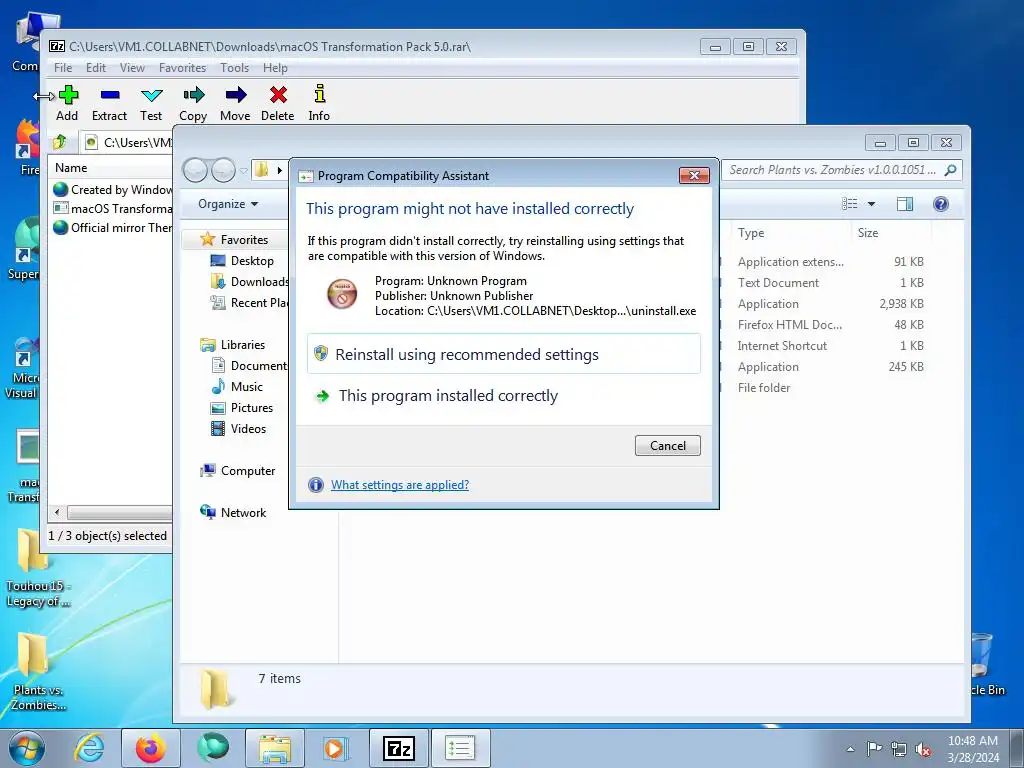Viewport: 1024px width, 768px height.
Task: Open the Help menu in 7-Zip
Action: 275,68
